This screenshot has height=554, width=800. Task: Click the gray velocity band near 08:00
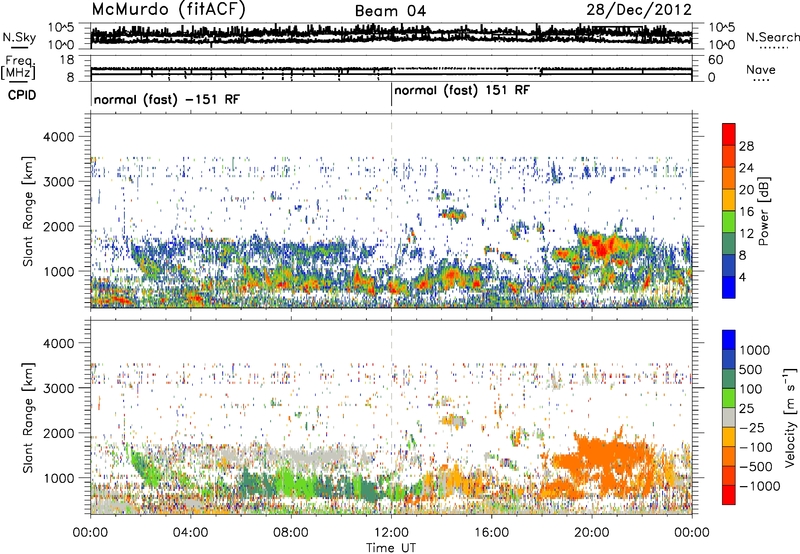tap(306, 455)
